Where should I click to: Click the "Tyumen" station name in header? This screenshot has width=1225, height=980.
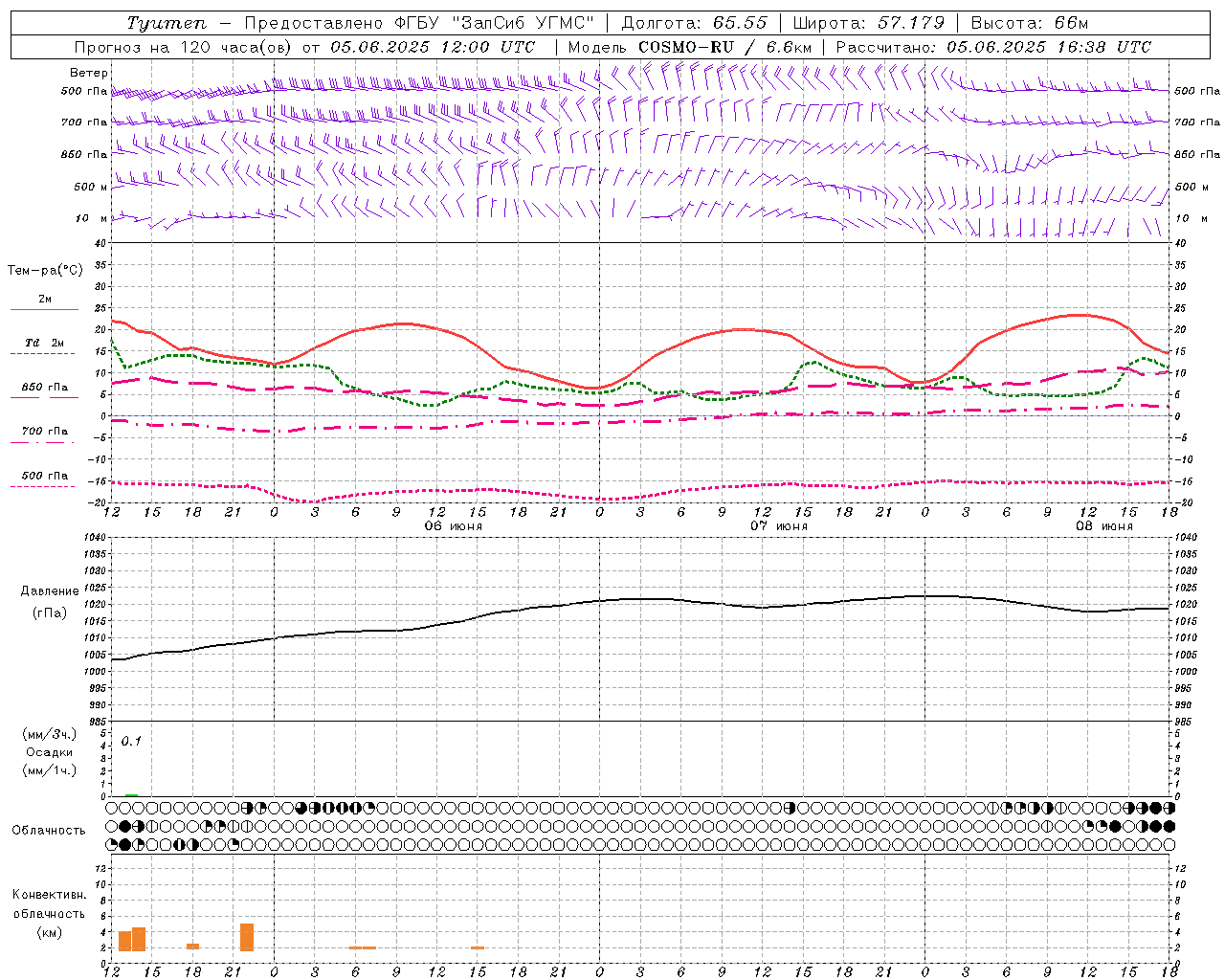(x=167, y=23)
